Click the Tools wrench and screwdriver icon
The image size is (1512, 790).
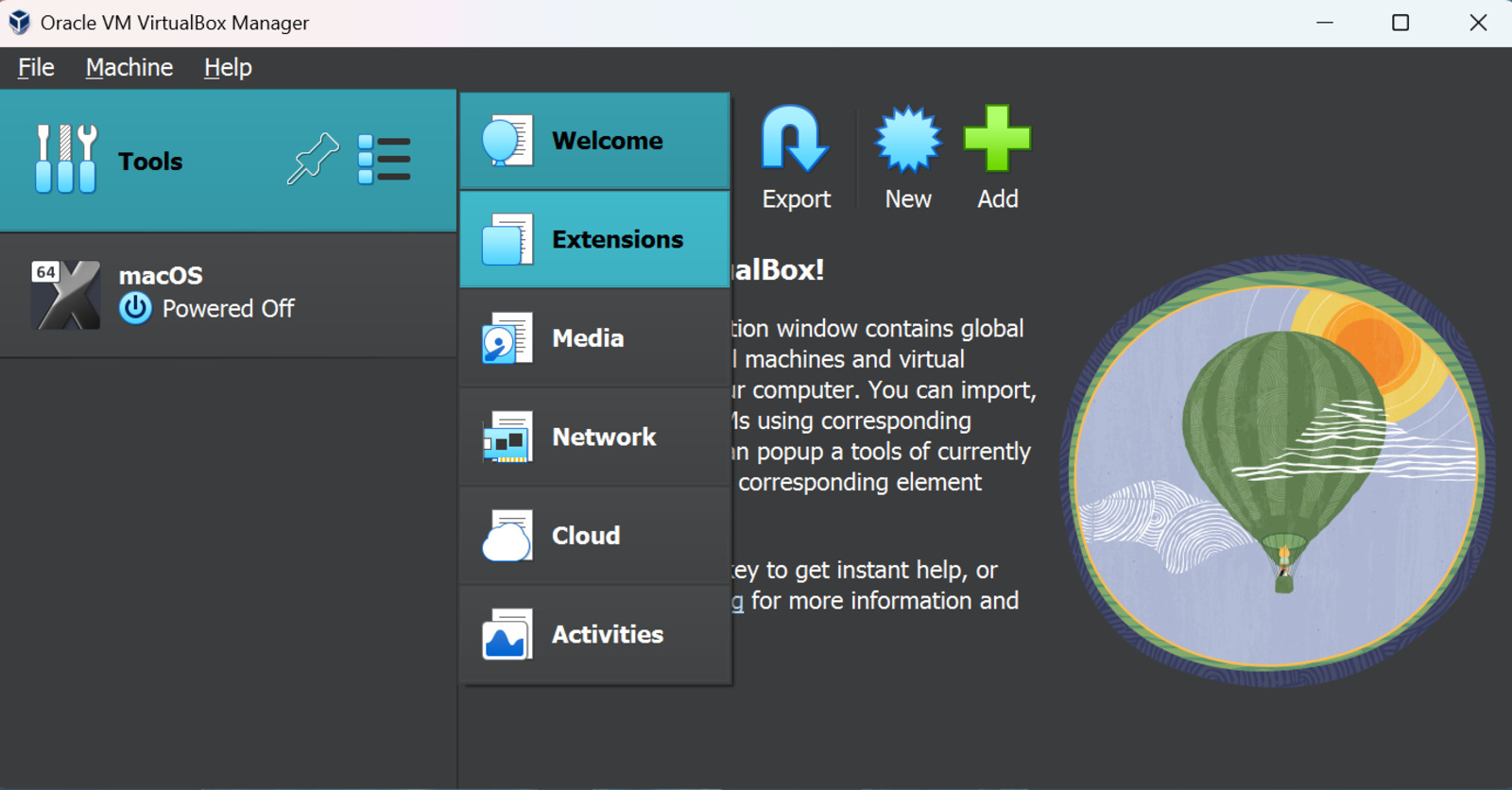point(66,159)
